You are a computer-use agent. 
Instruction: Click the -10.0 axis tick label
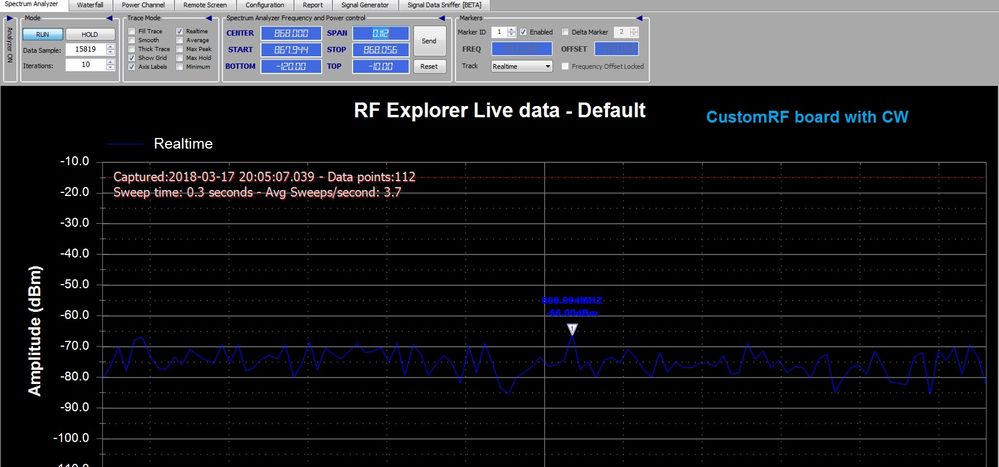click(x=76, y=162)
